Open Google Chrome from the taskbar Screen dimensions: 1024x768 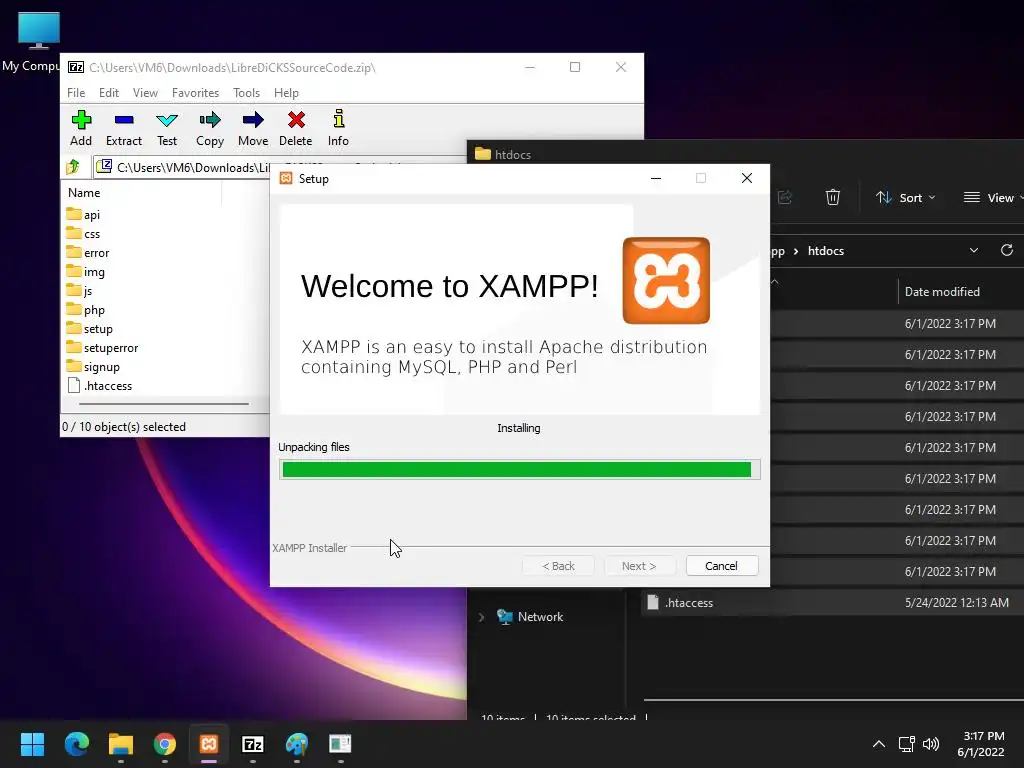pyautogui.click(x=165, y=744)
